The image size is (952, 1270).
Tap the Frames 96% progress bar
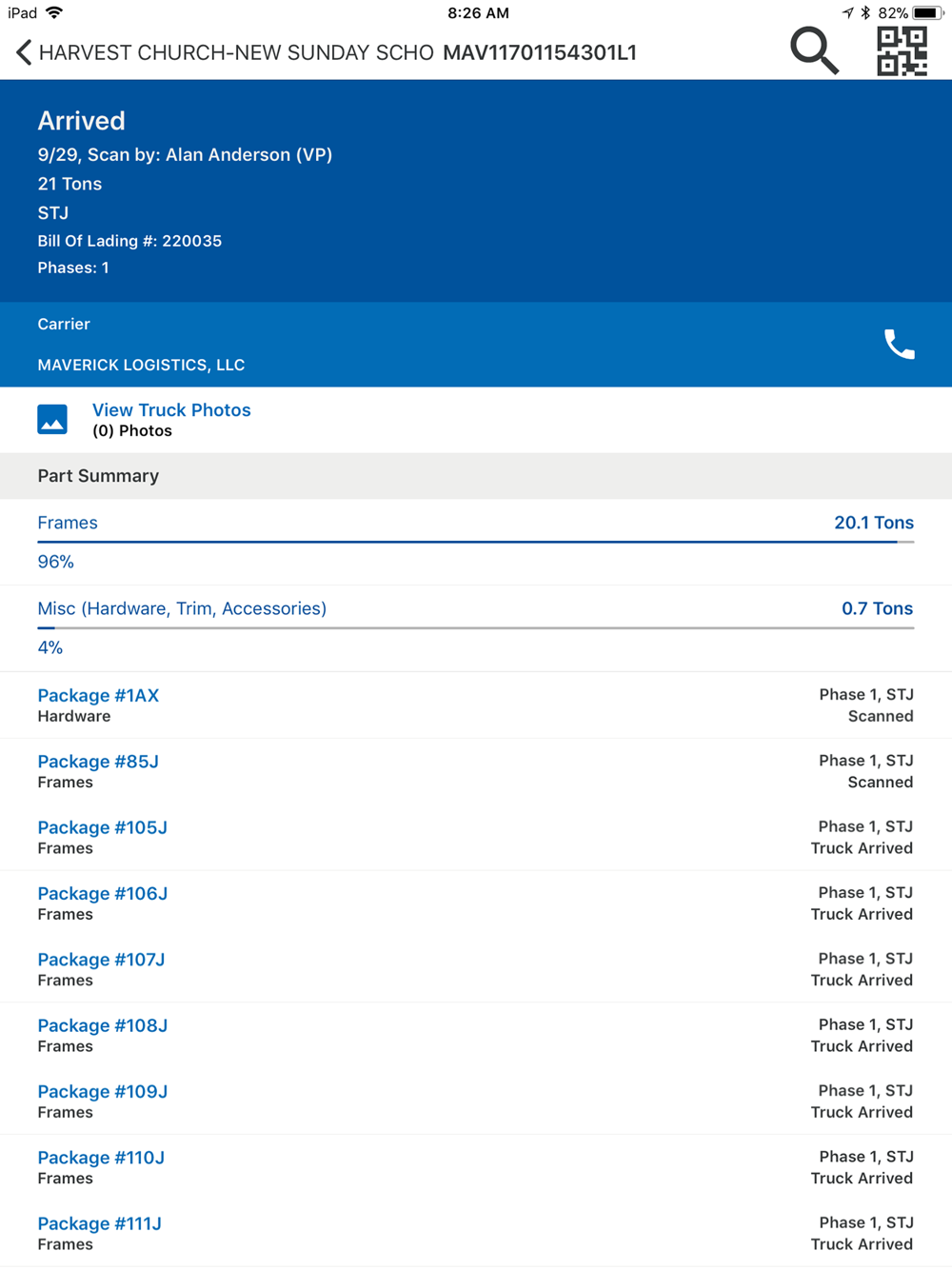[475, 542]
